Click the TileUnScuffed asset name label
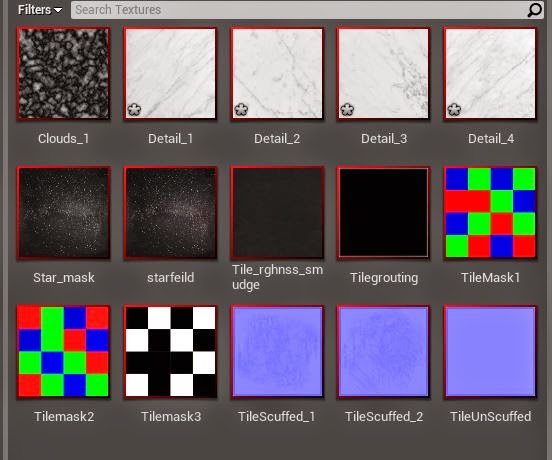 tap(491, 417)
